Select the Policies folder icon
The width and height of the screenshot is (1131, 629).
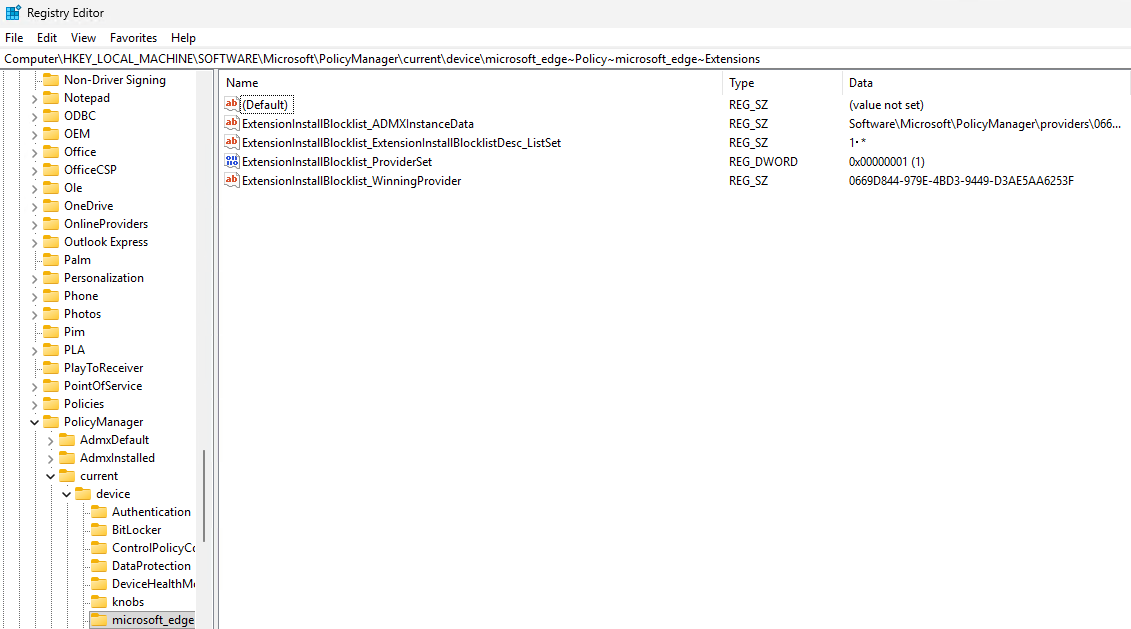pos(51,404)
